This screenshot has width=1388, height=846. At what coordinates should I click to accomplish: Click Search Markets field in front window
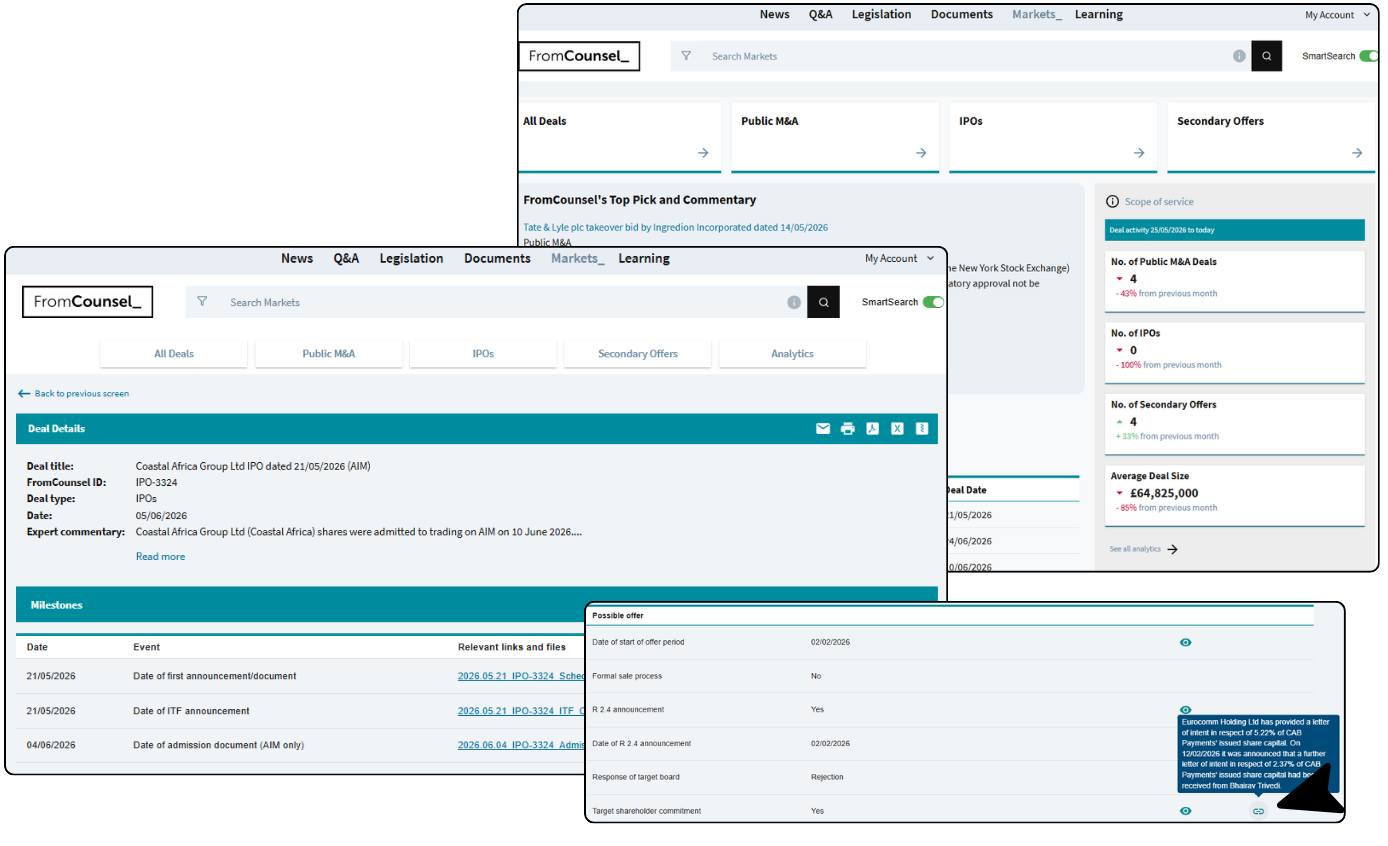[x=495, y=302]
